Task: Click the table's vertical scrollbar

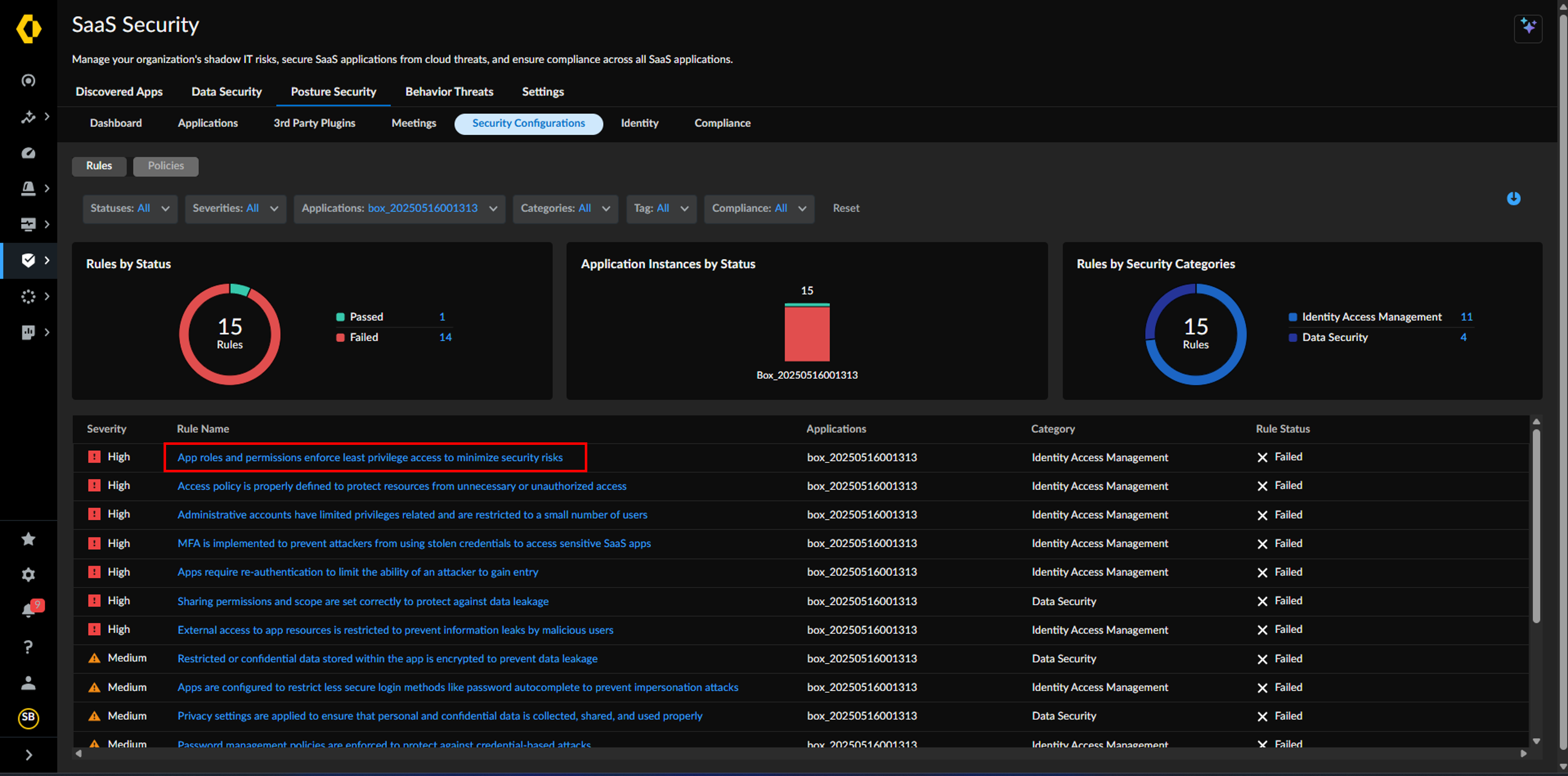Action: tap(1536, 526)
